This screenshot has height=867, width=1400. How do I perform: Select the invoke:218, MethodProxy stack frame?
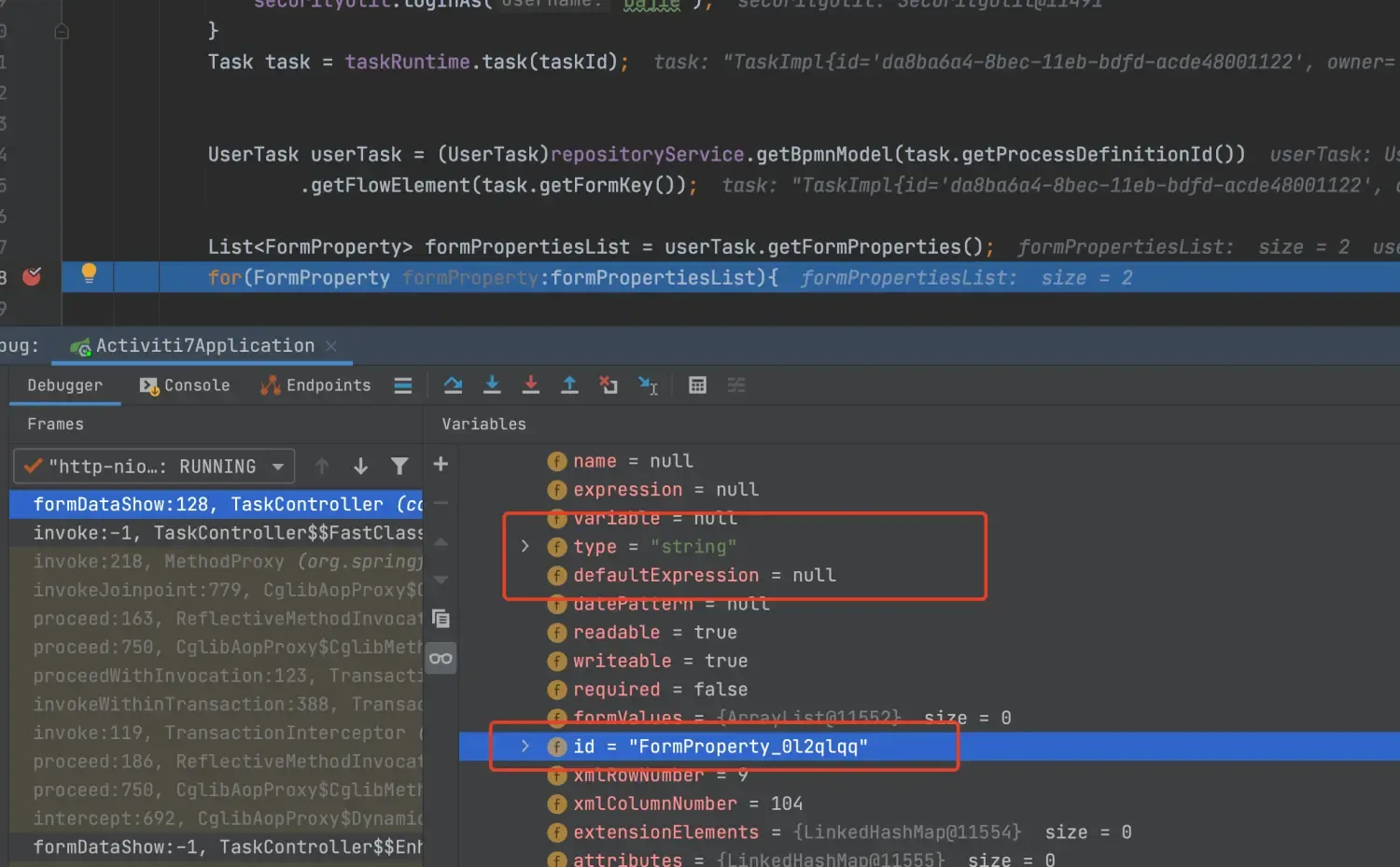[x=224, y=562]
